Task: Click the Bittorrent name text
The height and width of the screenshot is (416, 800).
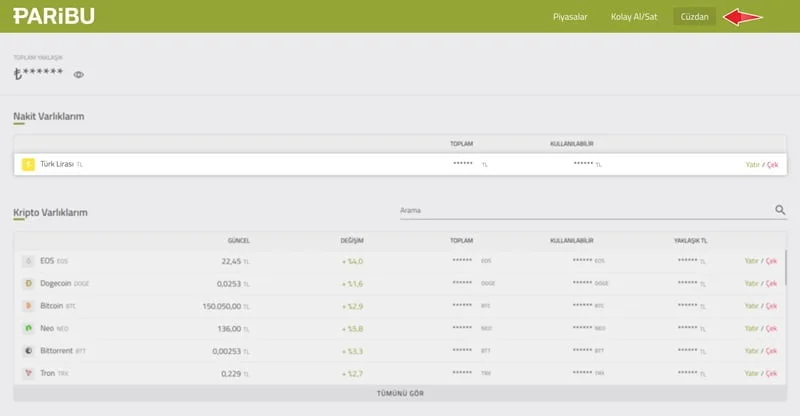Action: (57, 351)
